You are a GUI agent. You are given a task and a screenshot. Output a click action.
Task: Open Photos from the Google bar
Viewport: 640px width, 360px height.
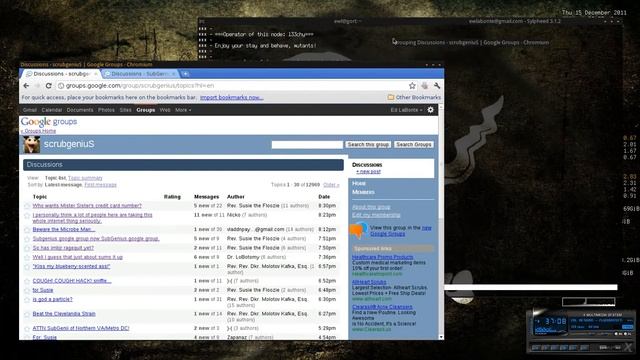click(x=106, y=110)
